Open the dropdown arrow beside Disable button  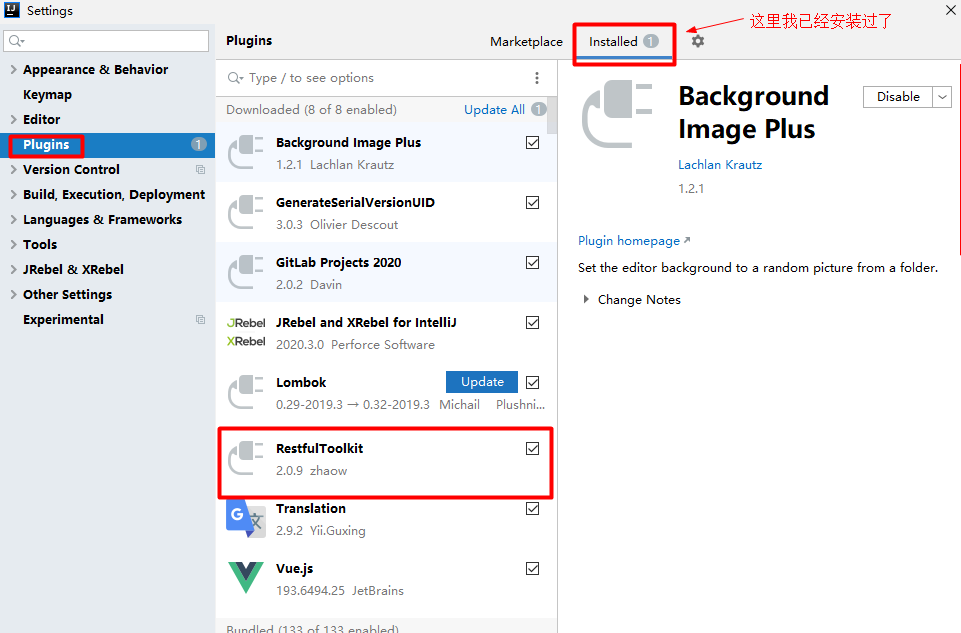(x=942, y=97)
